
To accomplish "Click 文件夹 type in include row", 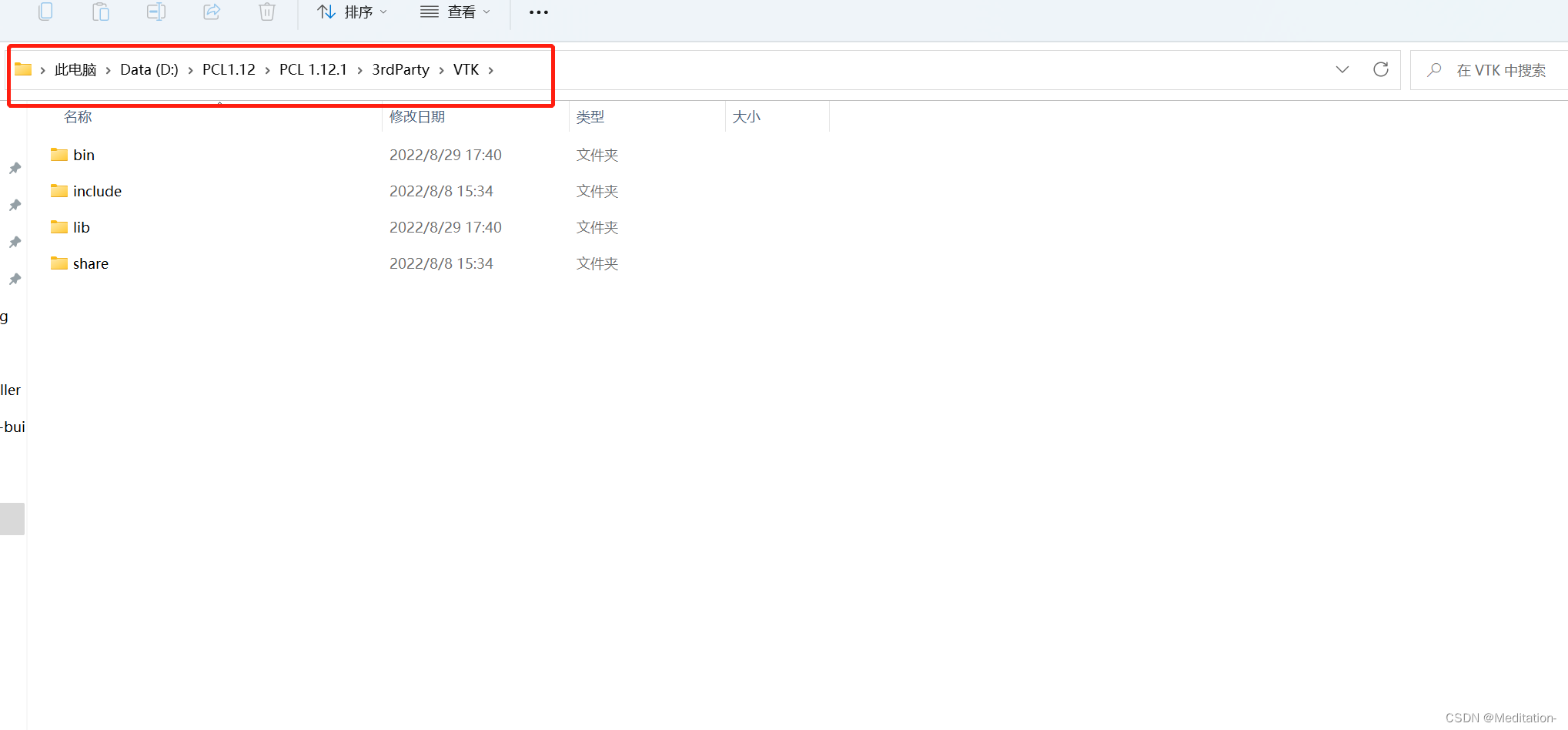I will pos(597,191).
